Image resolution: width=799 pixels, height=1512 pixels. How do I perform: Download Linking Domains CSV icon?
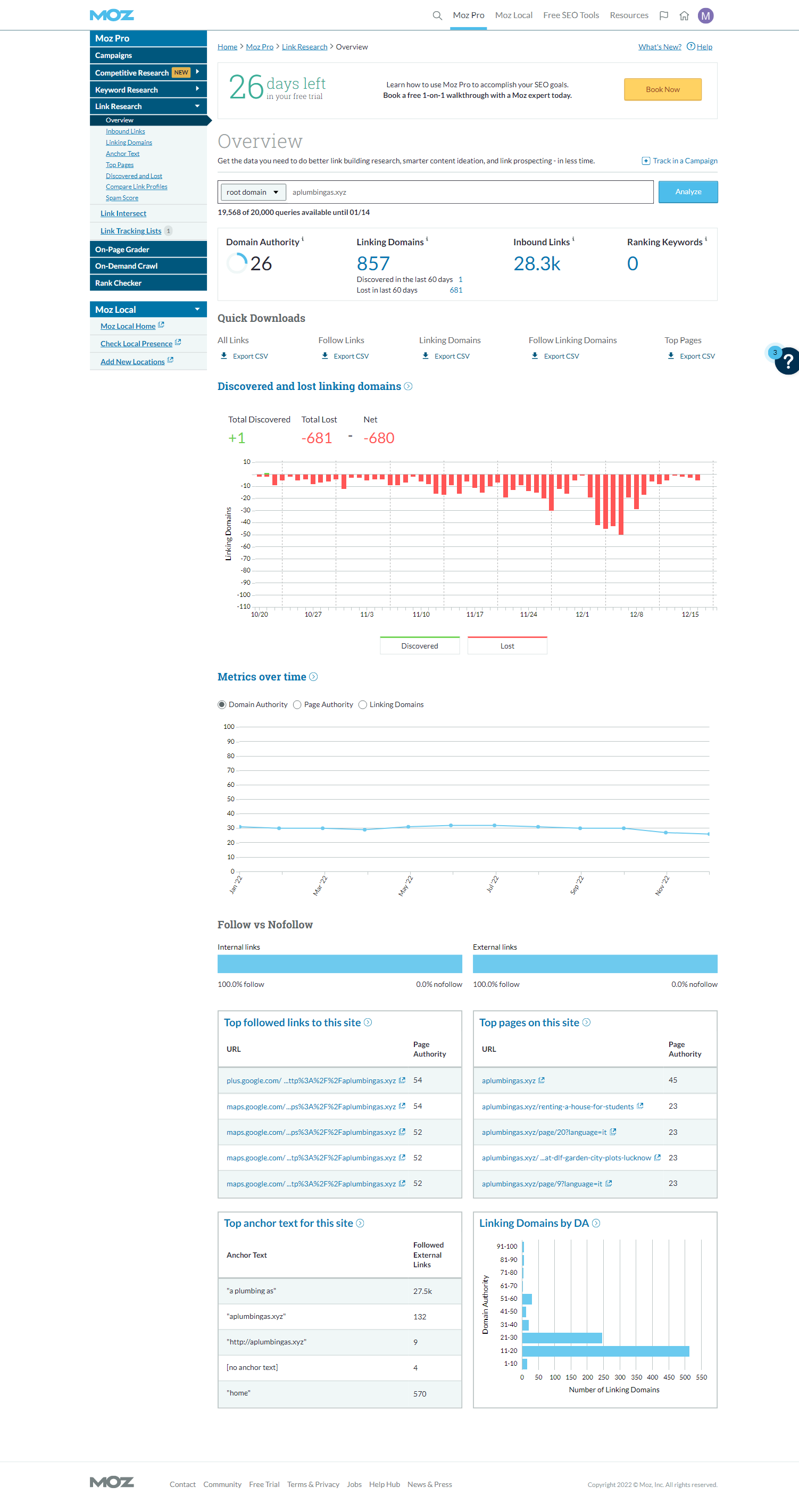[426, 356]
